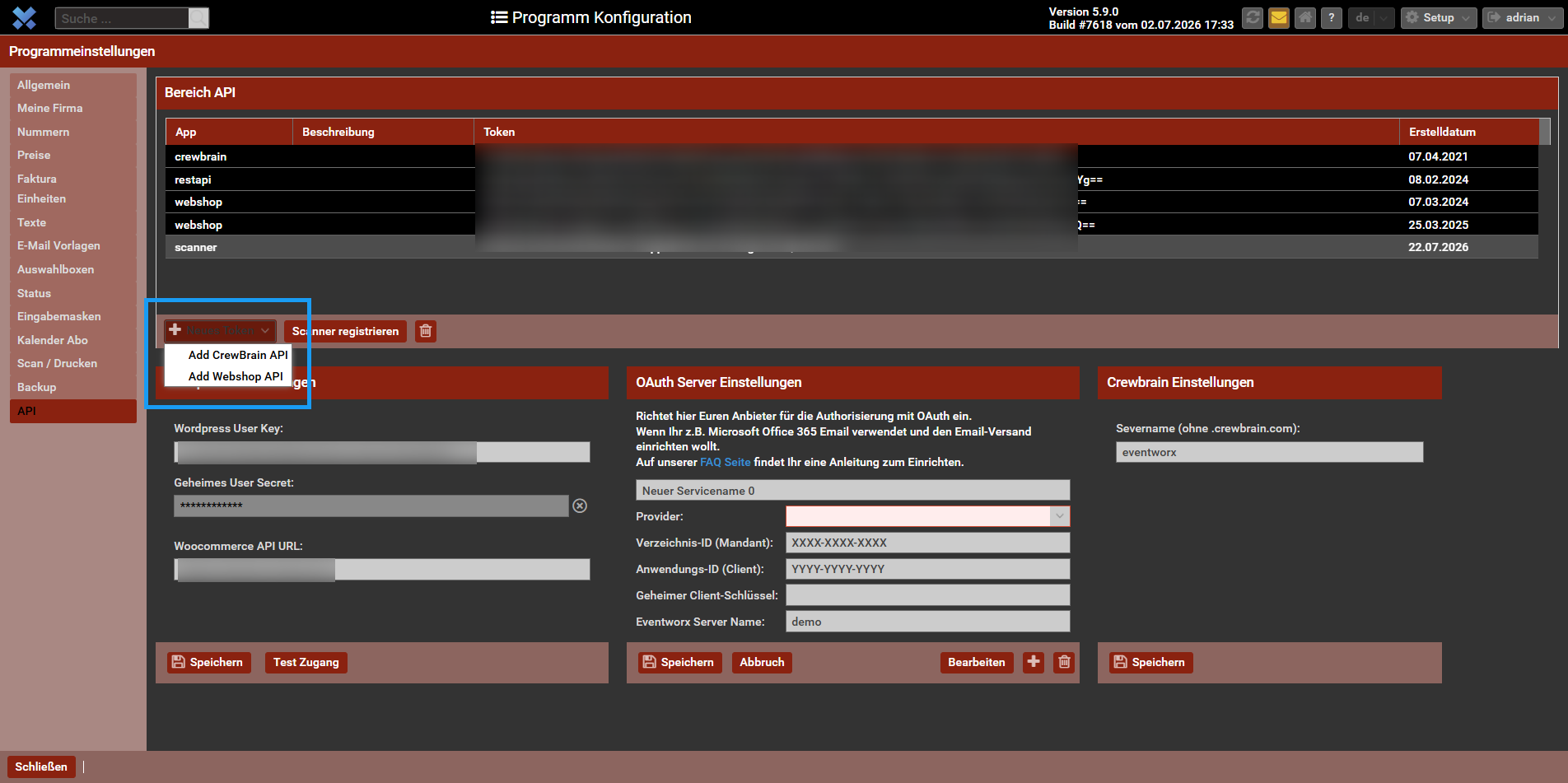
Task: Click Abbruch in OAuth panel
Action: (x=762, y=662)
